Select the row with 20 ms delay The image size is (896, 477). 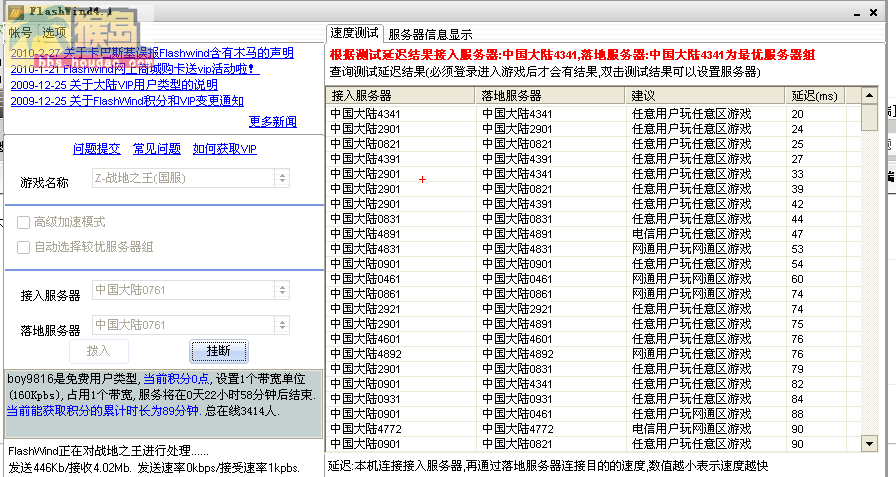pos(593,114)
